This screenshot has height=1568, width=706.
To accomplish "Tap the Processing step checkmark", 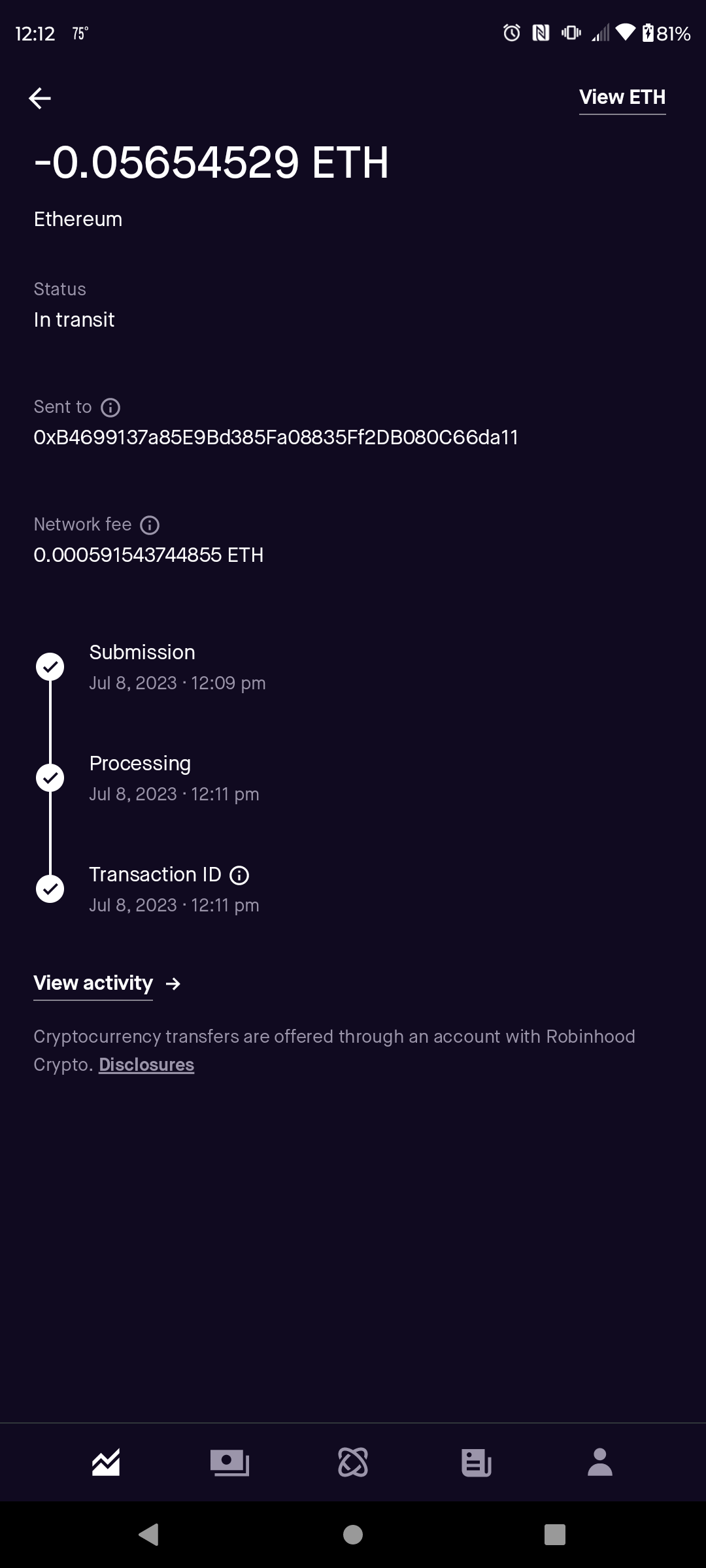I will click(50, 778).
